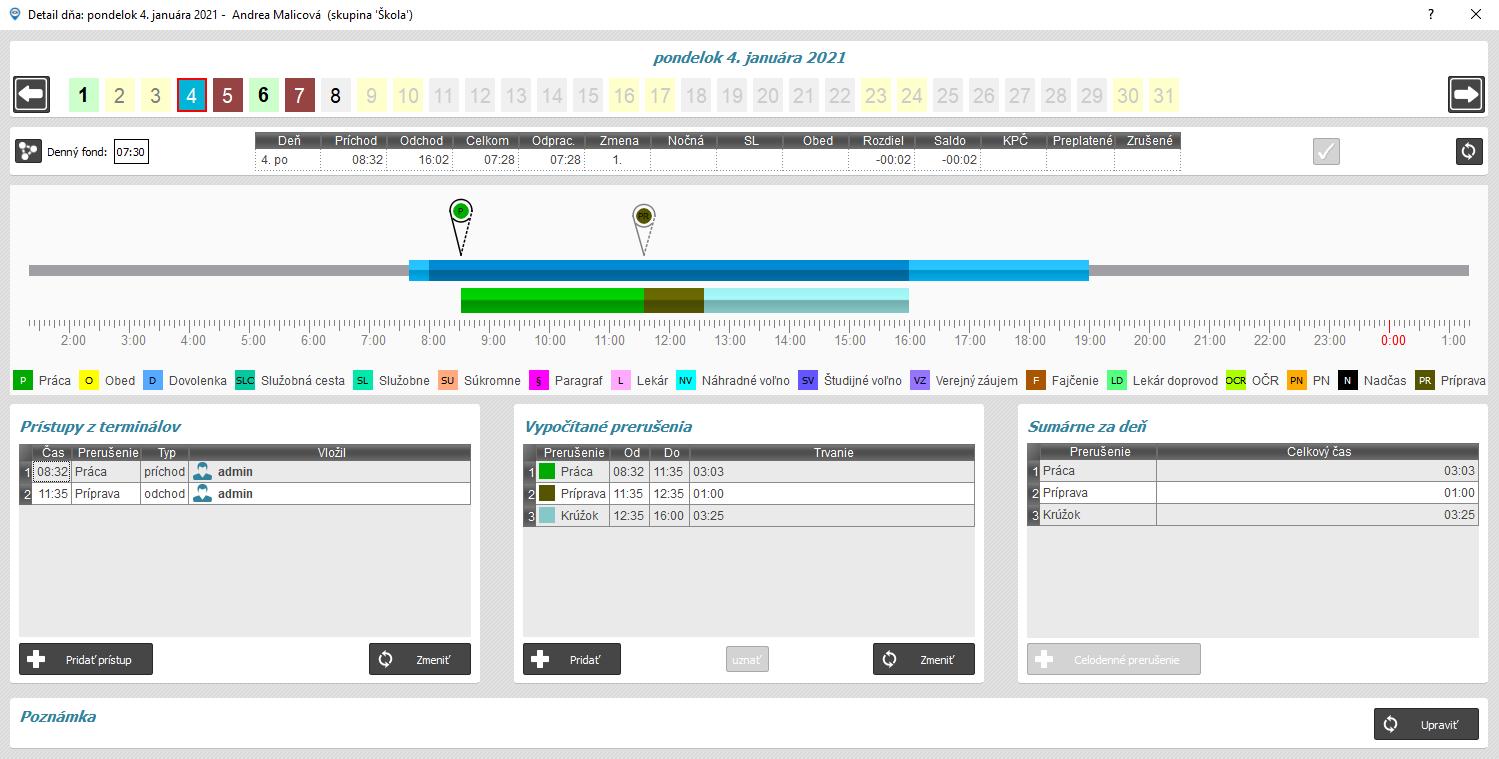
Task: Open day 5 in the calendar strip
Action: [x=227, y=96]
